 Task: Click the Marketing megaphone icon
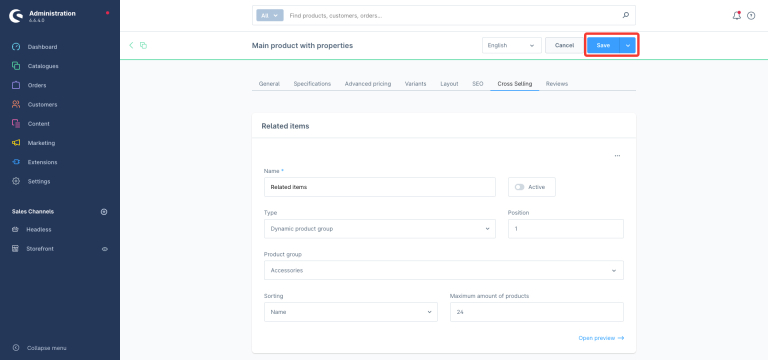(x=16, y=143)
